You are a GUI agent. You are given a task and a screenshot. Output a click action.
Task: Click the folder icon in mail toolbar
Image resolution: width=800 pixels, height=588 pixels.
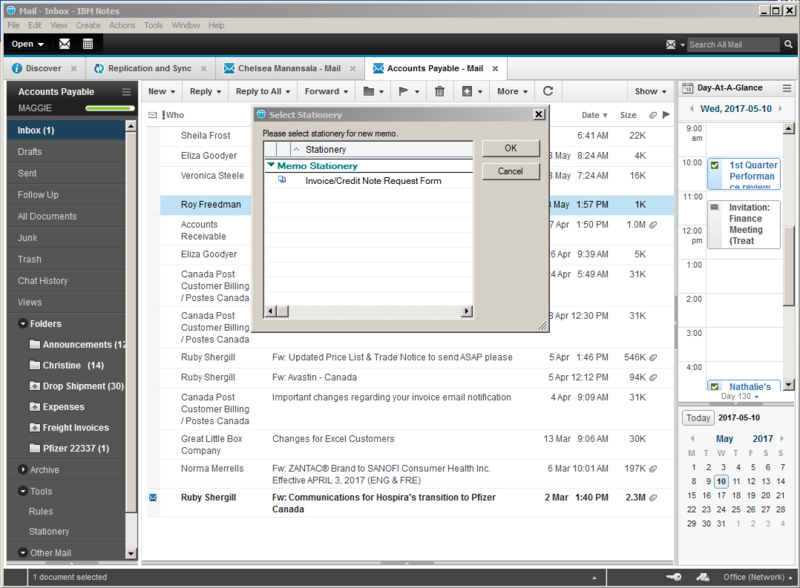tap(369, 91)
